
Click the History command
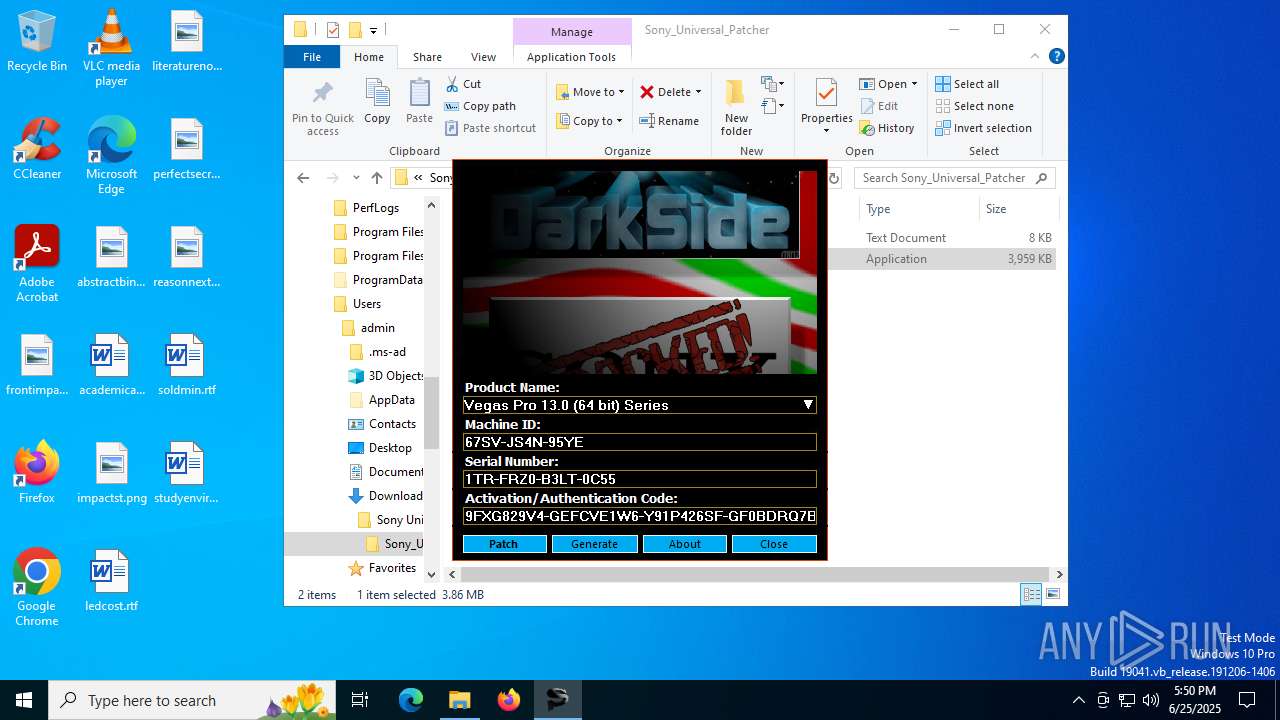point(886,128)
